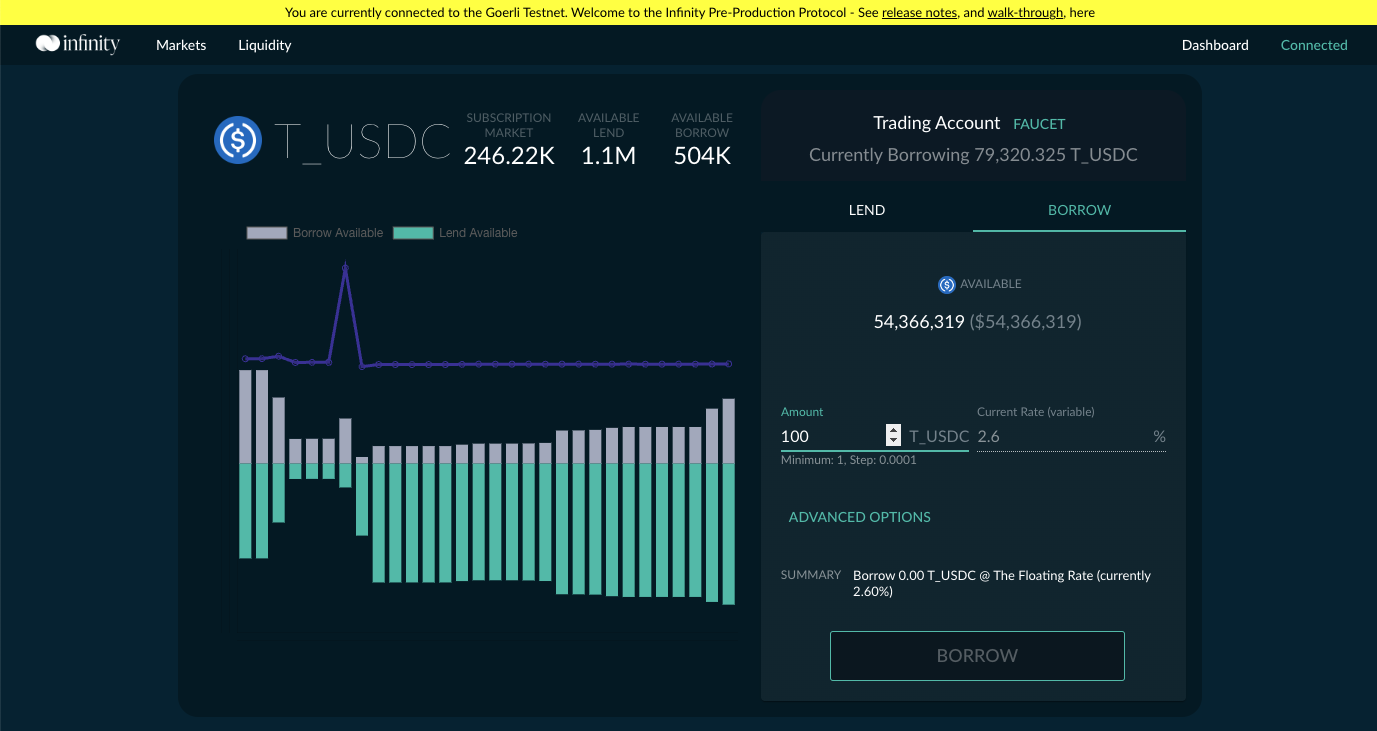Click the last grey borrow bar on chart
Image resolution: width=1377 pixels, height=731 pixels.
(729, 431)
